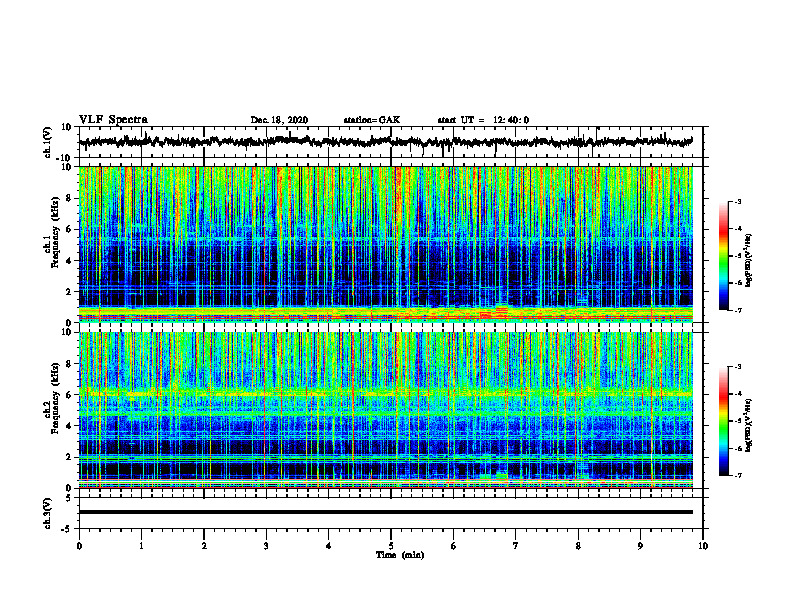Click the ch.3(V) axis label

tap(48, 513)
